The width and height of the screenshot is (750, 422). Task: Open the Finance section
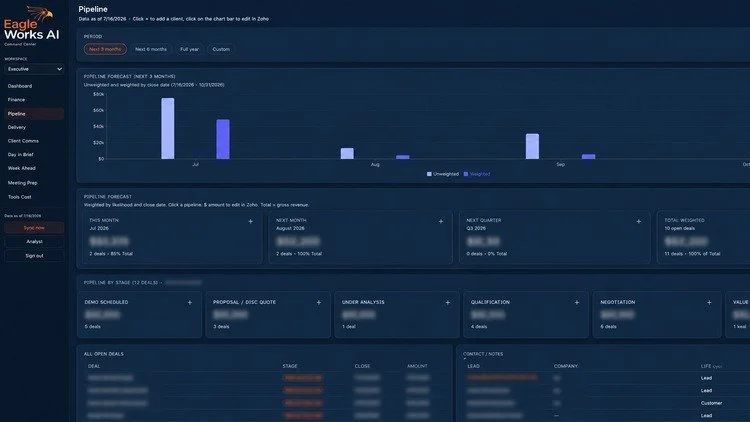[x=16, y=100]
